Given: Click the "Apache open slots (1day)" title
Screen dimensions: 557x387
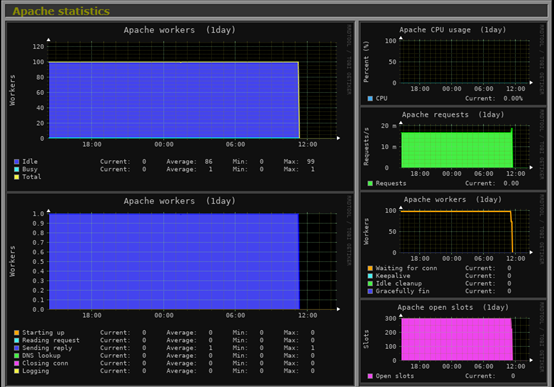Looking at the screenshot, I should click(x=453, y=307).
